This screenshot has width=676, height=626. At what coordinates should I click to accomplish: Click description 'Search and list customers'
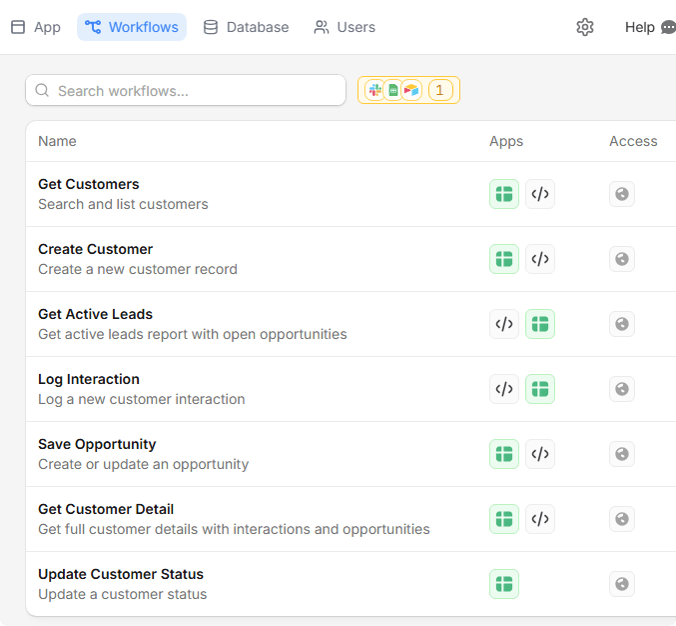coord(123,204)
